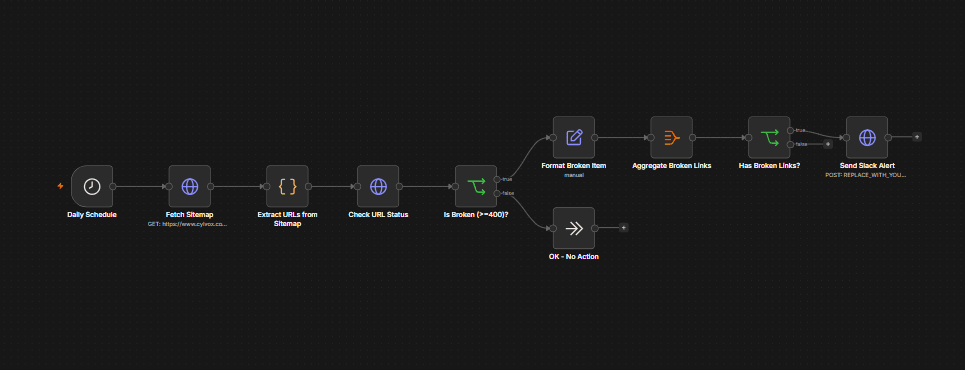Add node after OK - No Action
965x370 pixels.
tap(623, 228)
